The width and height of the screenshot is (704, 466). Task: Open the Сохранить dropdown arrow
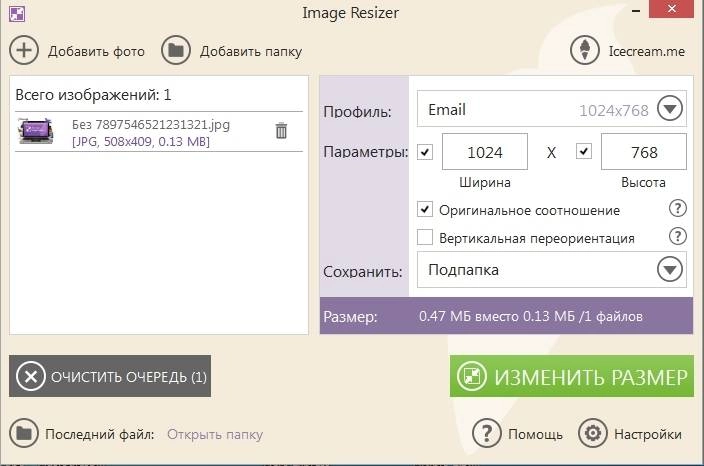(670, 269)
